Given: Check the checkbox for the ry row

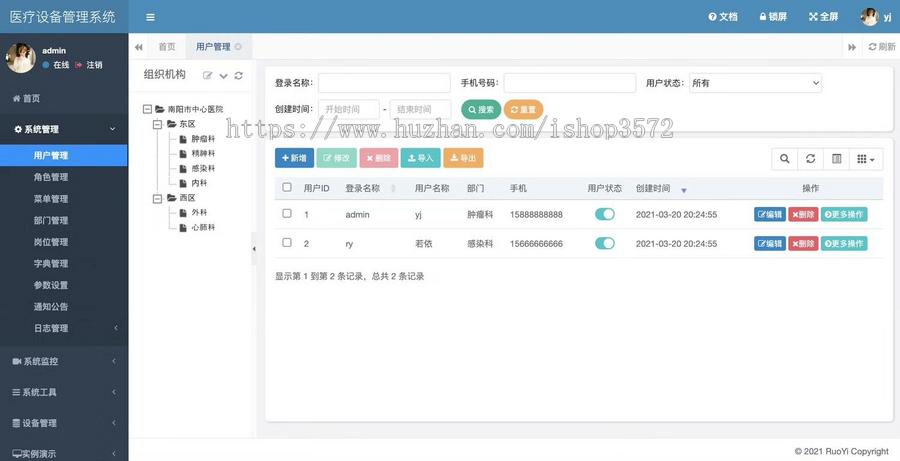Looking at the screenshot, I should (x=287, y=243).
